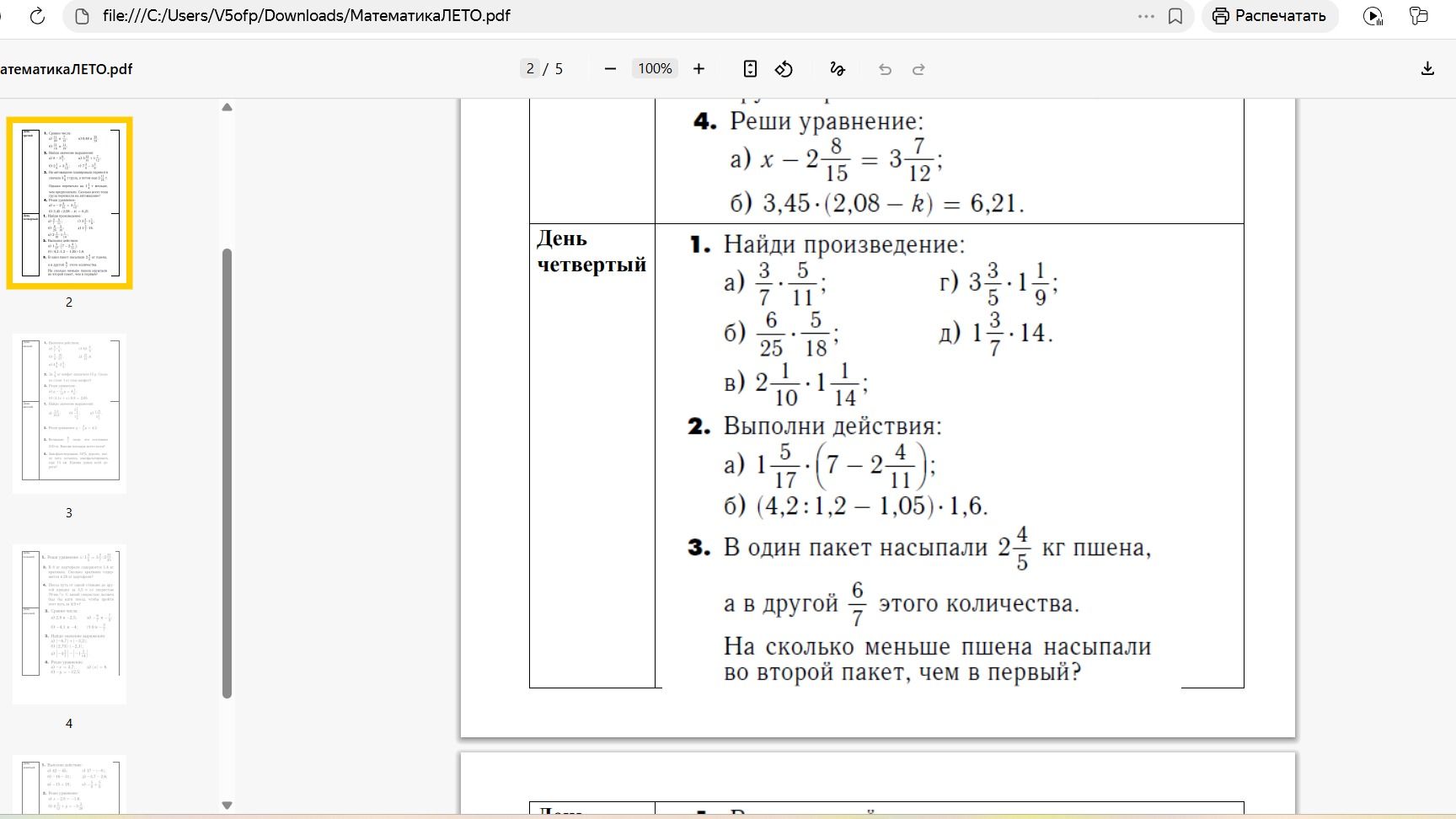Activate the draw annotation tool
The image size is (1456, 819).
tap(837, 69)
